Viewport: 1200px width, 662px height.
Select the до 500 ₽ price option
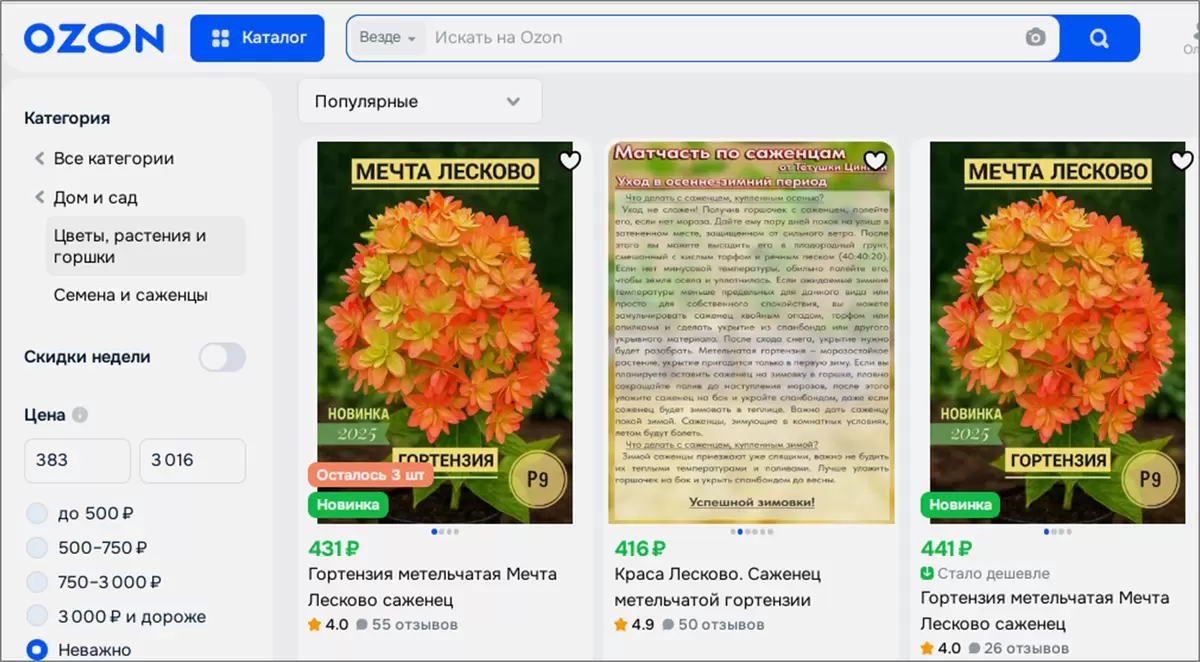pyautogui.click(x=37, y=514)
